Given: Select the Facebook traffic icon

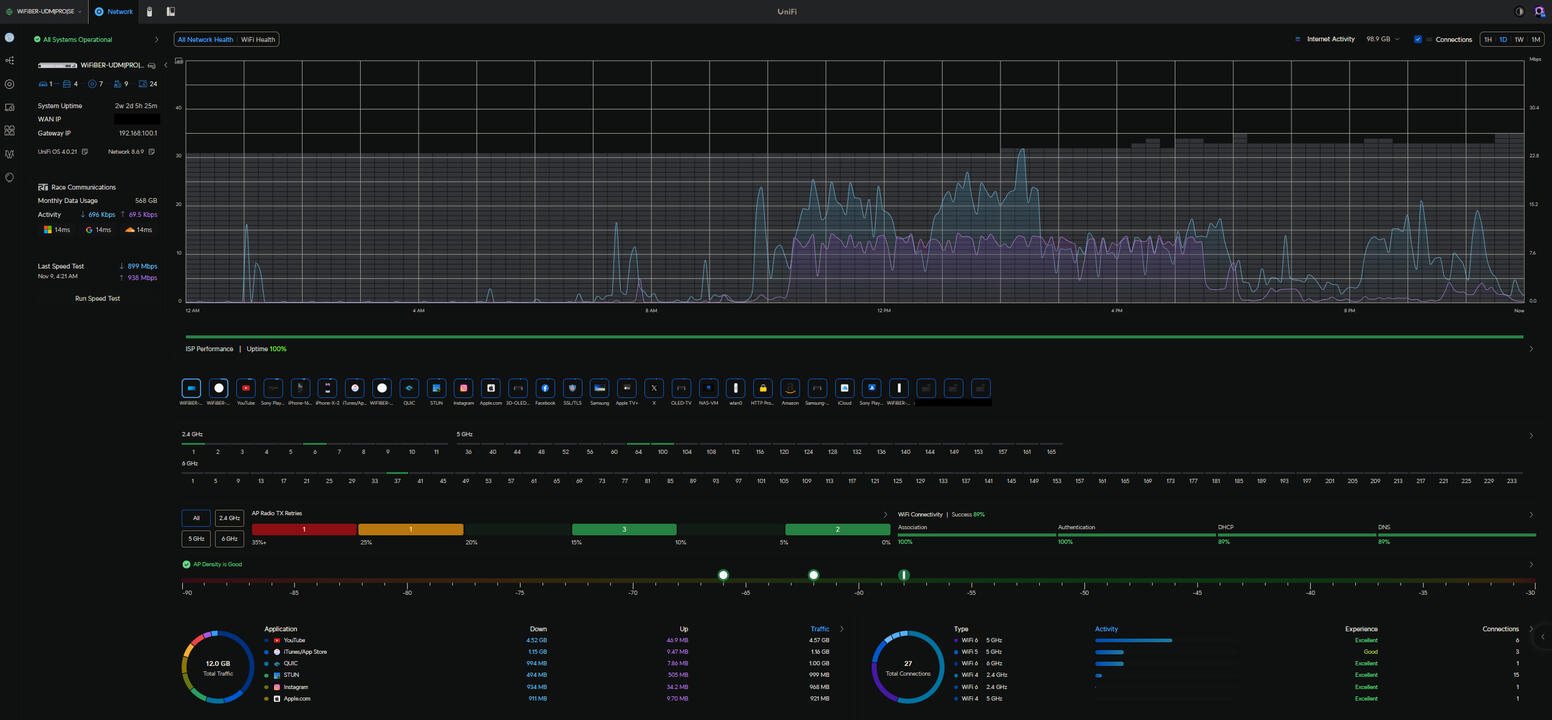Looking at the screenshot, I should point(544,388).
